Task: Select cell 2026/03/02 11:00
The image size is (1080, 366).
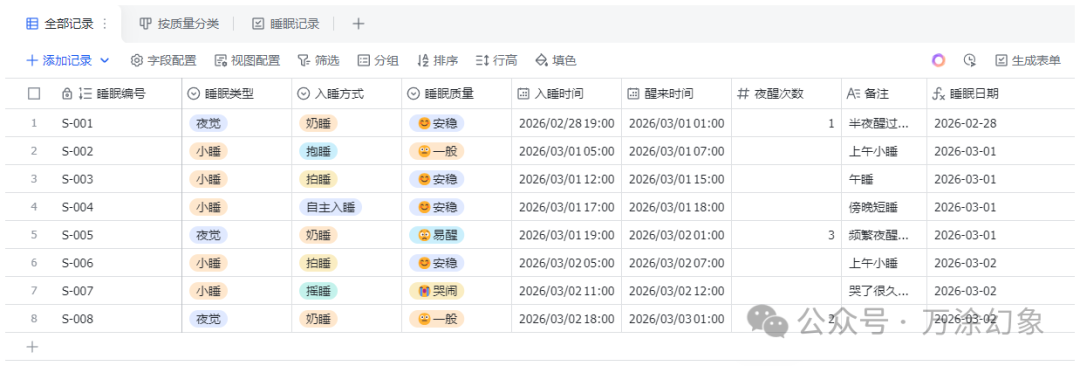Action: [x=566, y=291]
